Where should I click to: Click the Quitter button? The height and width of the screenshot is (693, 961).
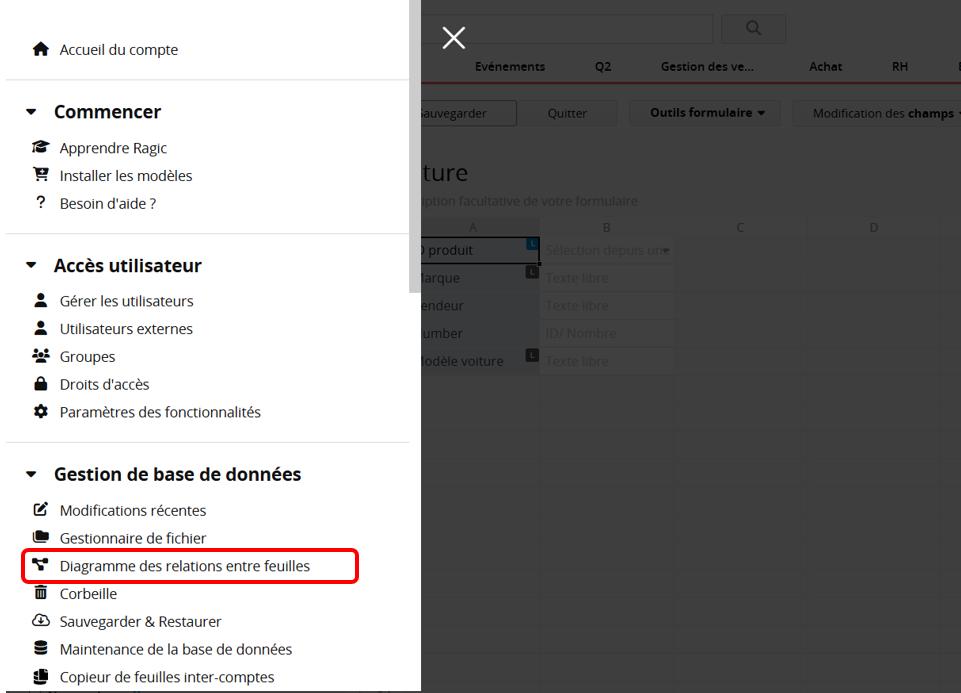tap(567, 113)
